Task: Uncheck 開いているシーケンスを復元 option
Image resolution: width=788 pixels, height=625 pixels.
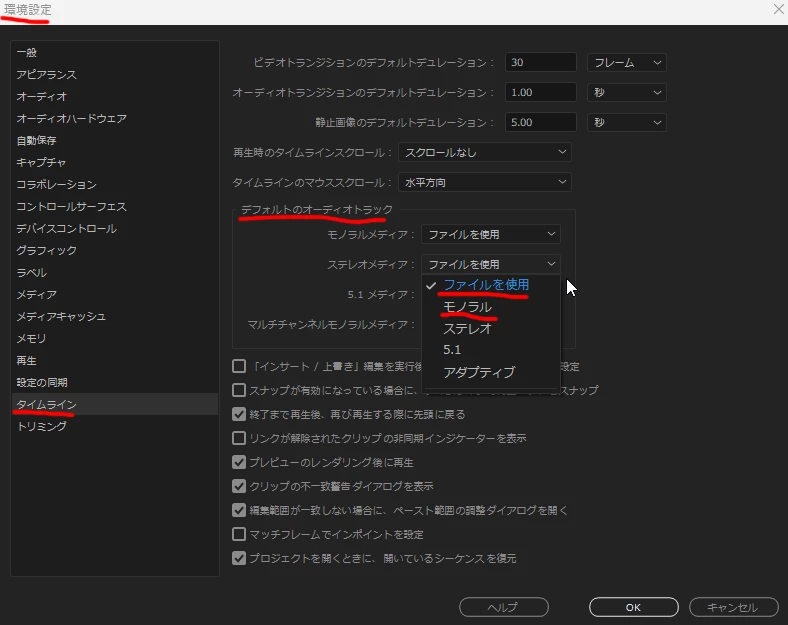Action: pyautogui.click(x=239, y=558)
